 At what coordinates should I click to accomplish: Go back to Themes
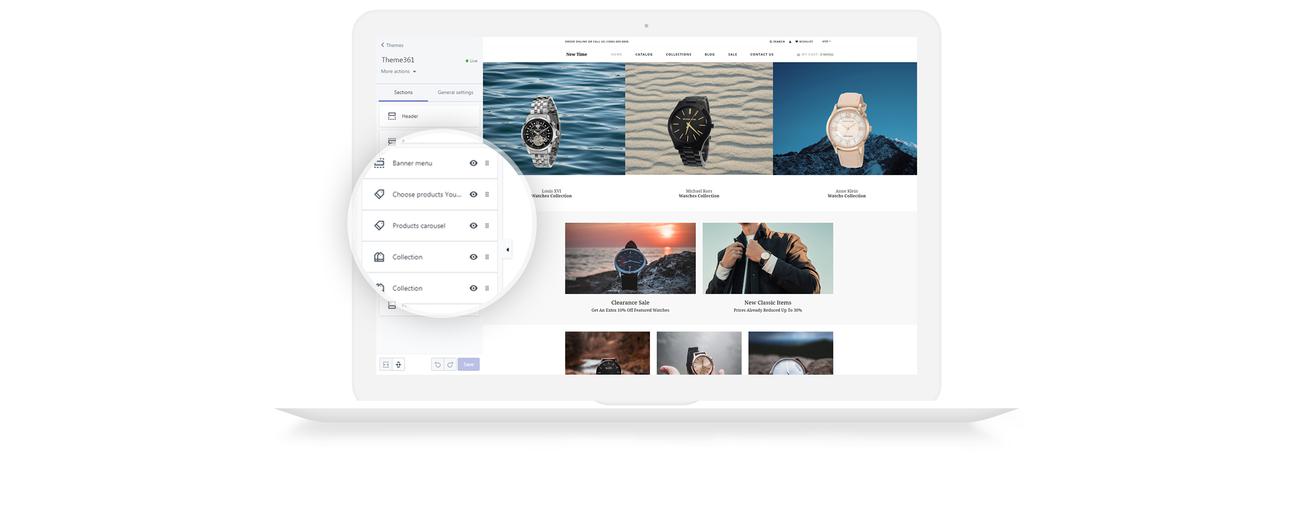pyautogui.click(x=392, y=45)
